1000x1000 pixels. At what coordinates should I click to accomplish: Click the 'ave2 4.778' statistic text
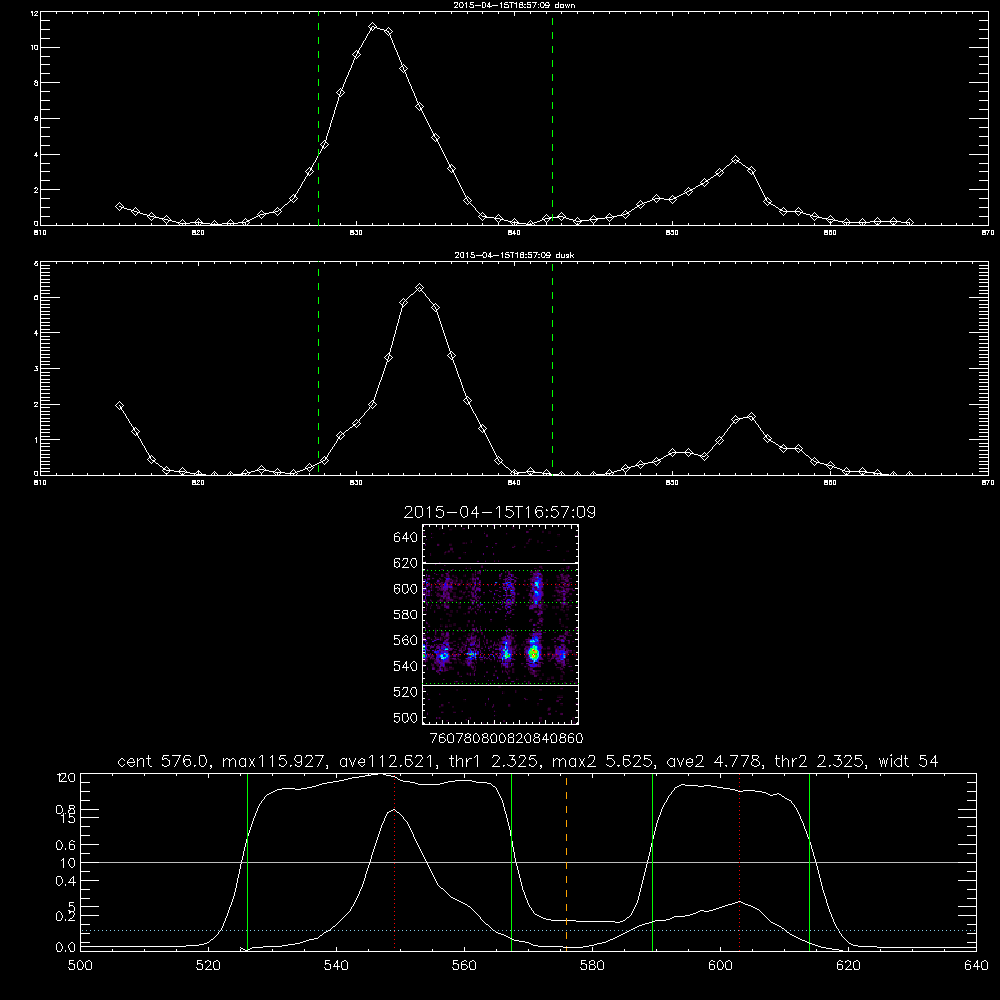(713, 761)
